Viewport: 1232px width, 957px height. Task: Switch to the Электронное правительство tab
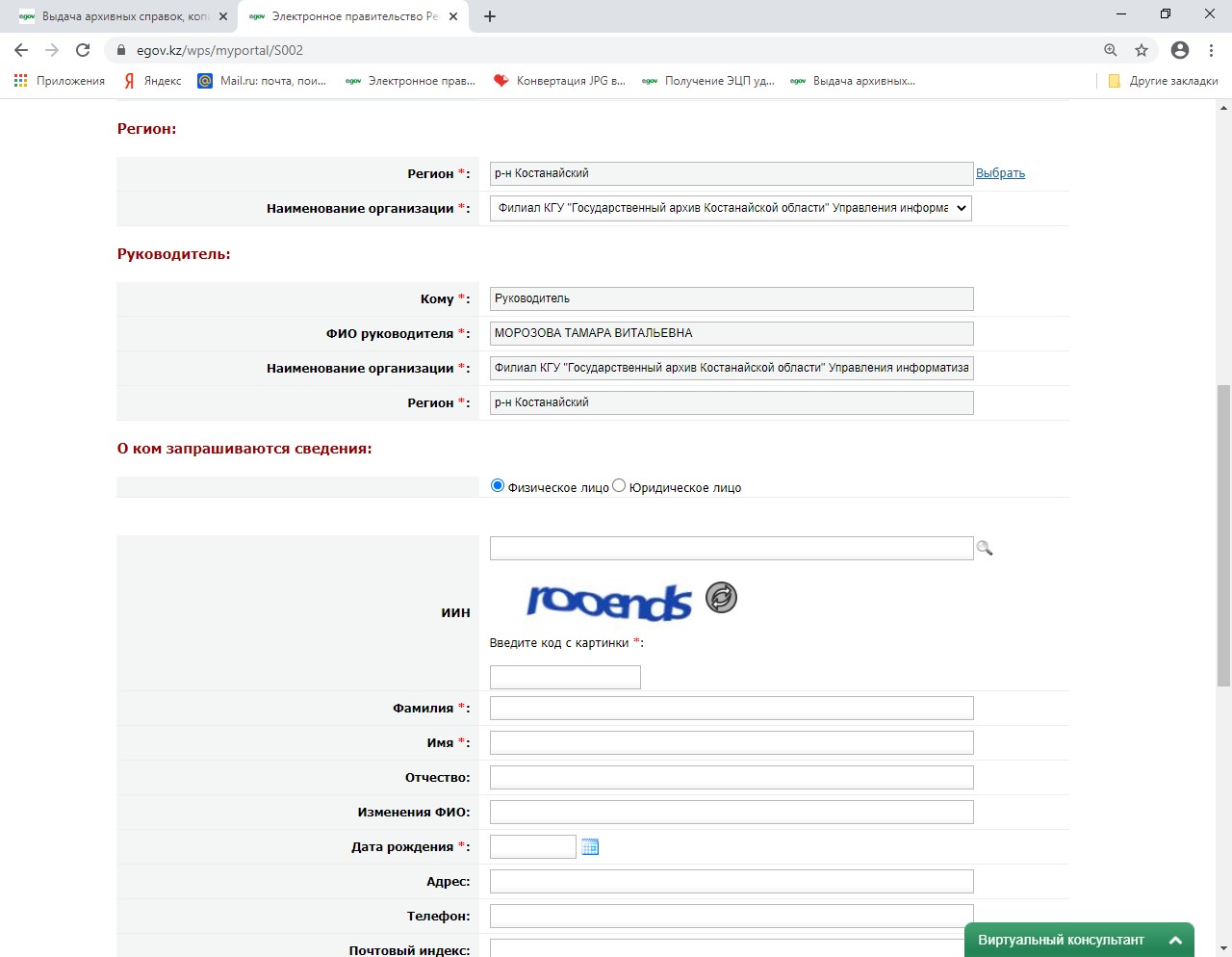[353, 16]
